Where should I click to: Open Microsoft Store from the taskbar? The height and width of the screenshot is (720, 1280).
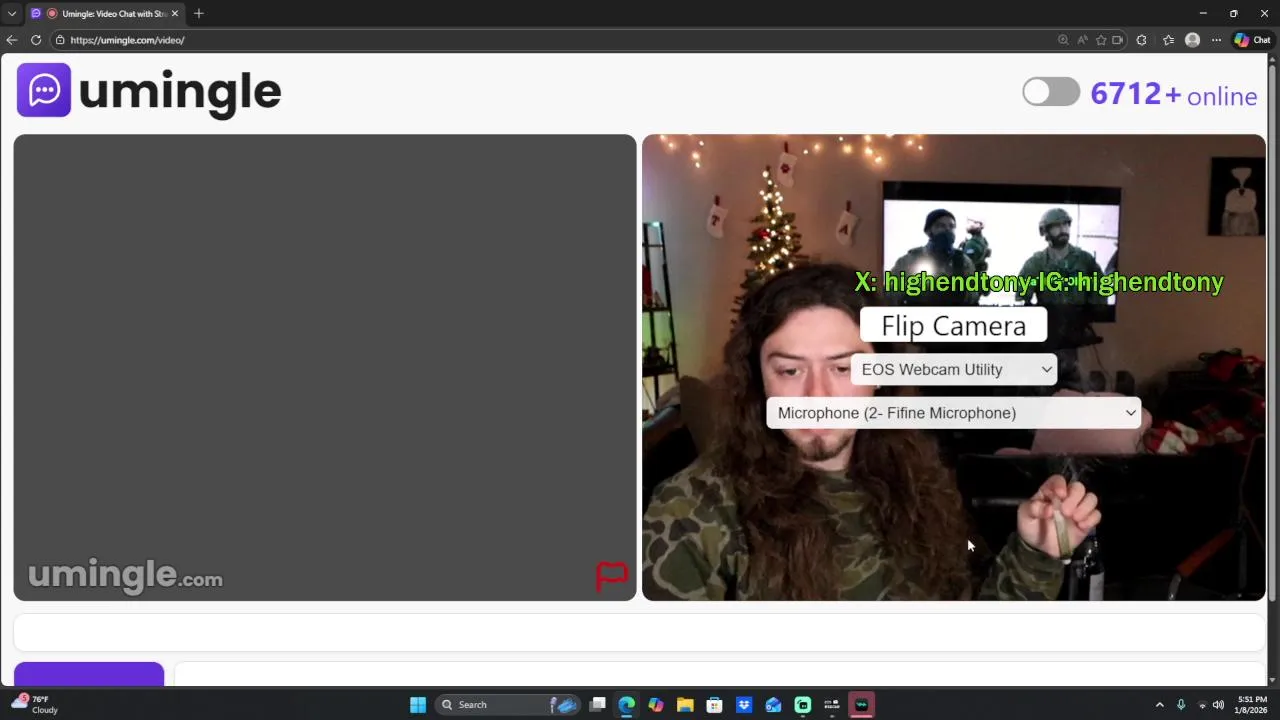[714, 705]
